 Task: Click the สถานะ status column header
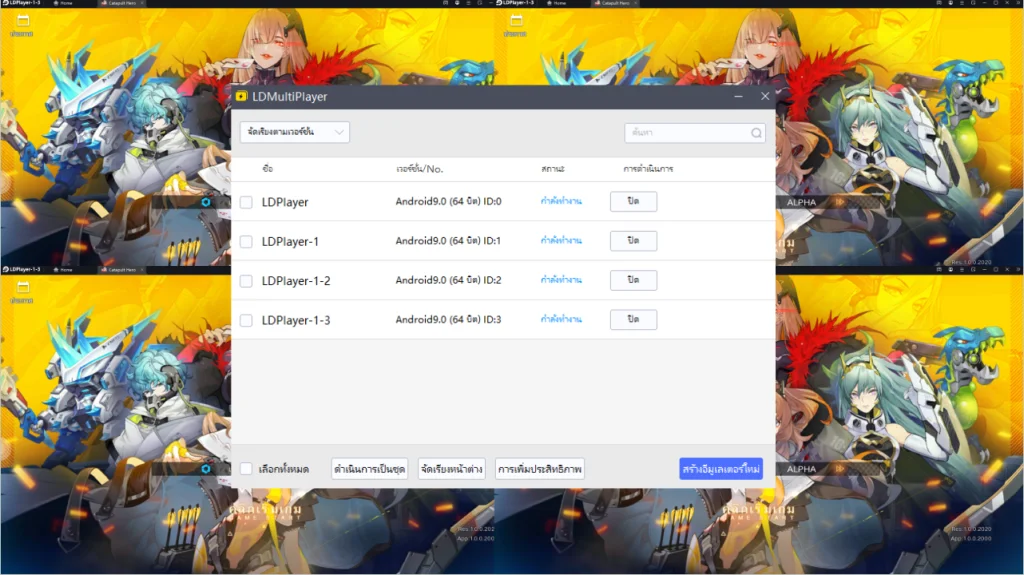tap(552, 169)
